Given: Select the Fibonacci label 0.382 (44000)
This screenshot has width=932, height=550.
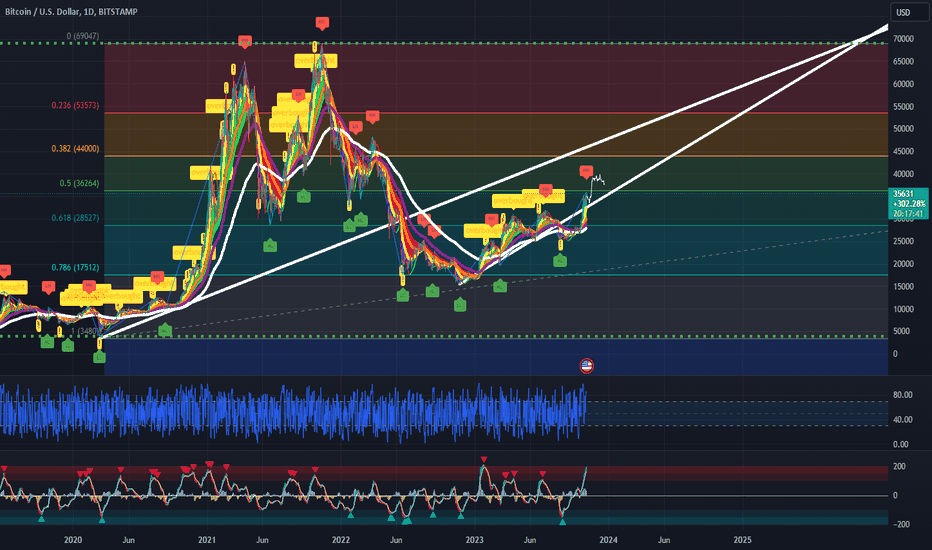Looking at the screenshot, I should click(75, 149).
